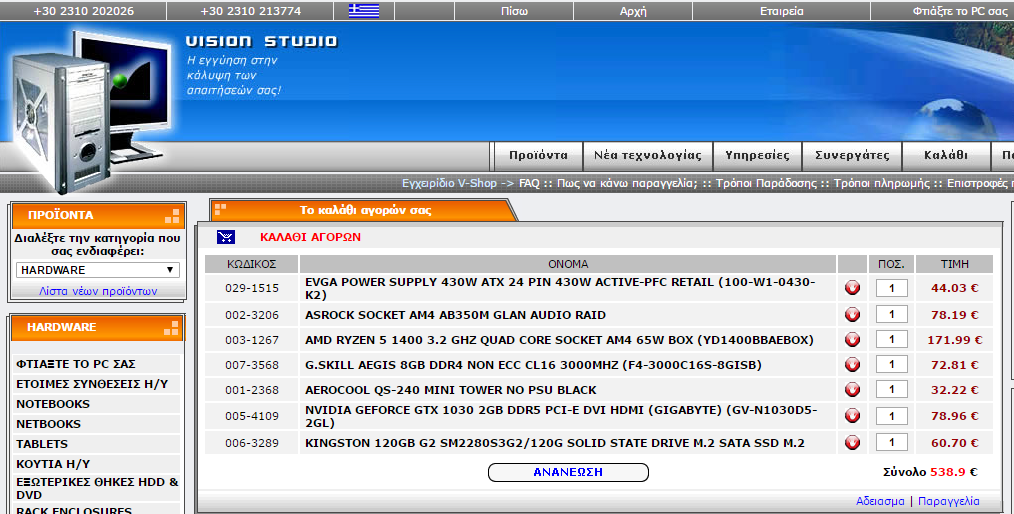Image resolution: width=1014 pixels, height=514 pixels.
Task: Open the FAQ link
Action: [x=529, y=183]
